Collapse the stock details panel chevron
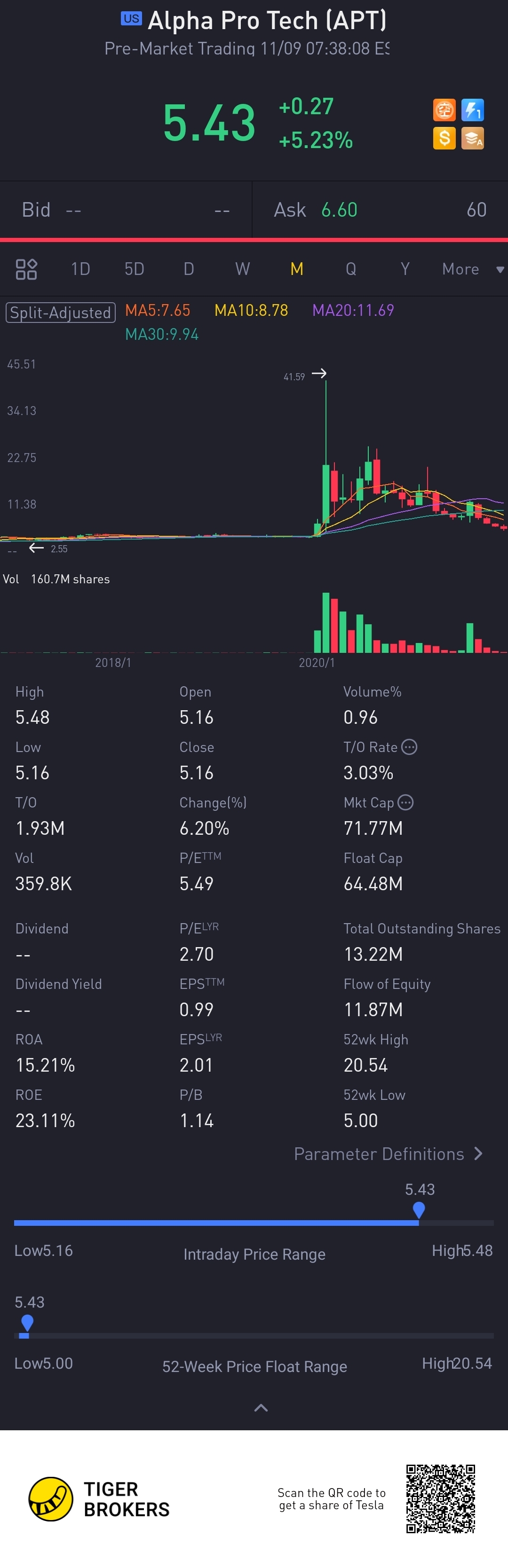The height and width of the screenshot is (1568, 508). point(261,1407)
